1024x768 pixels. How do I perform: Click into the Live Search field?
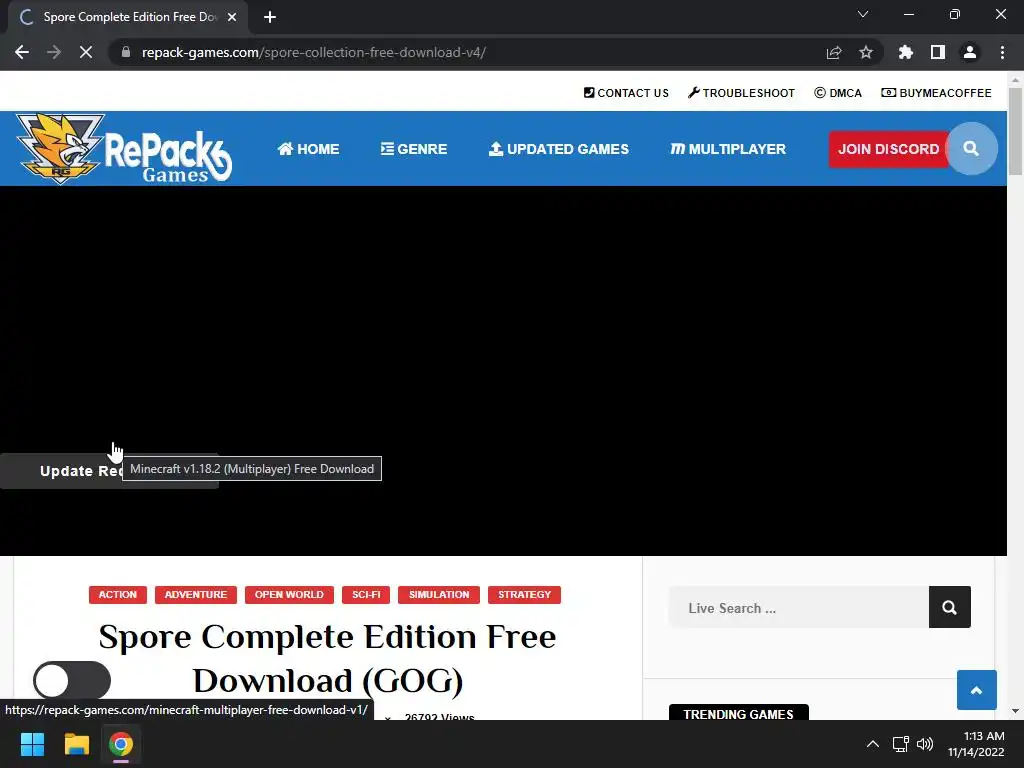[799, 607]
